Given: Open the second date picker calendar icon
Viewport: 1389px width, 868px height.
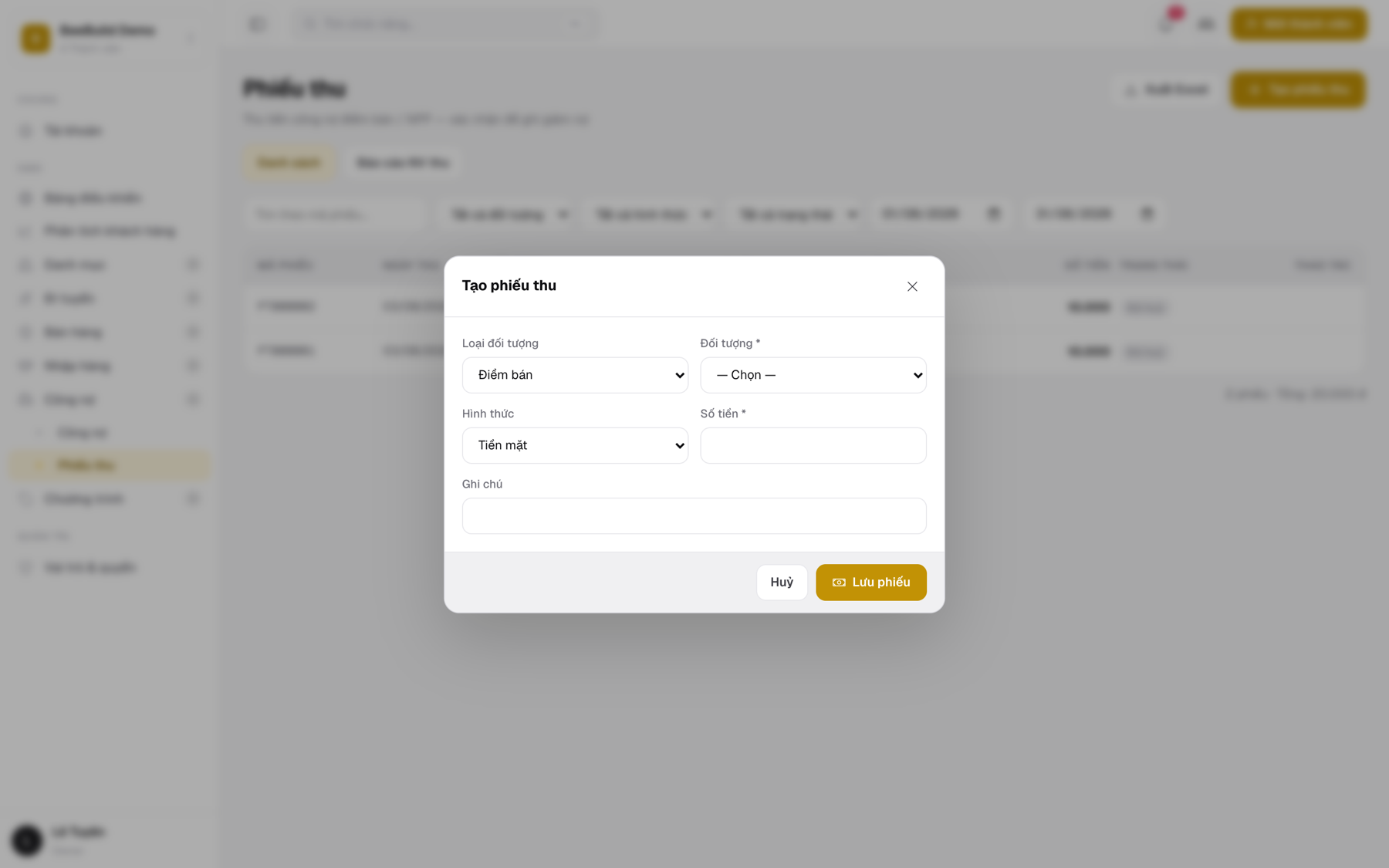Looking at the screenshot, I should tap(1147, 214).
